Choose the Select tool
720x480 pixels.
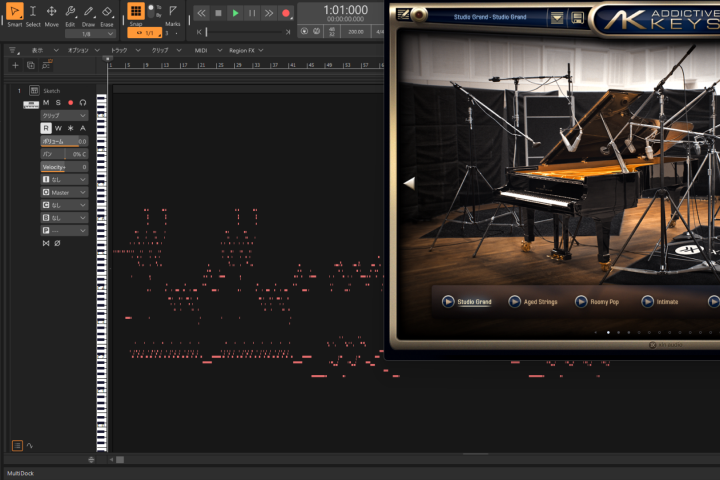[x=33, y=15]
